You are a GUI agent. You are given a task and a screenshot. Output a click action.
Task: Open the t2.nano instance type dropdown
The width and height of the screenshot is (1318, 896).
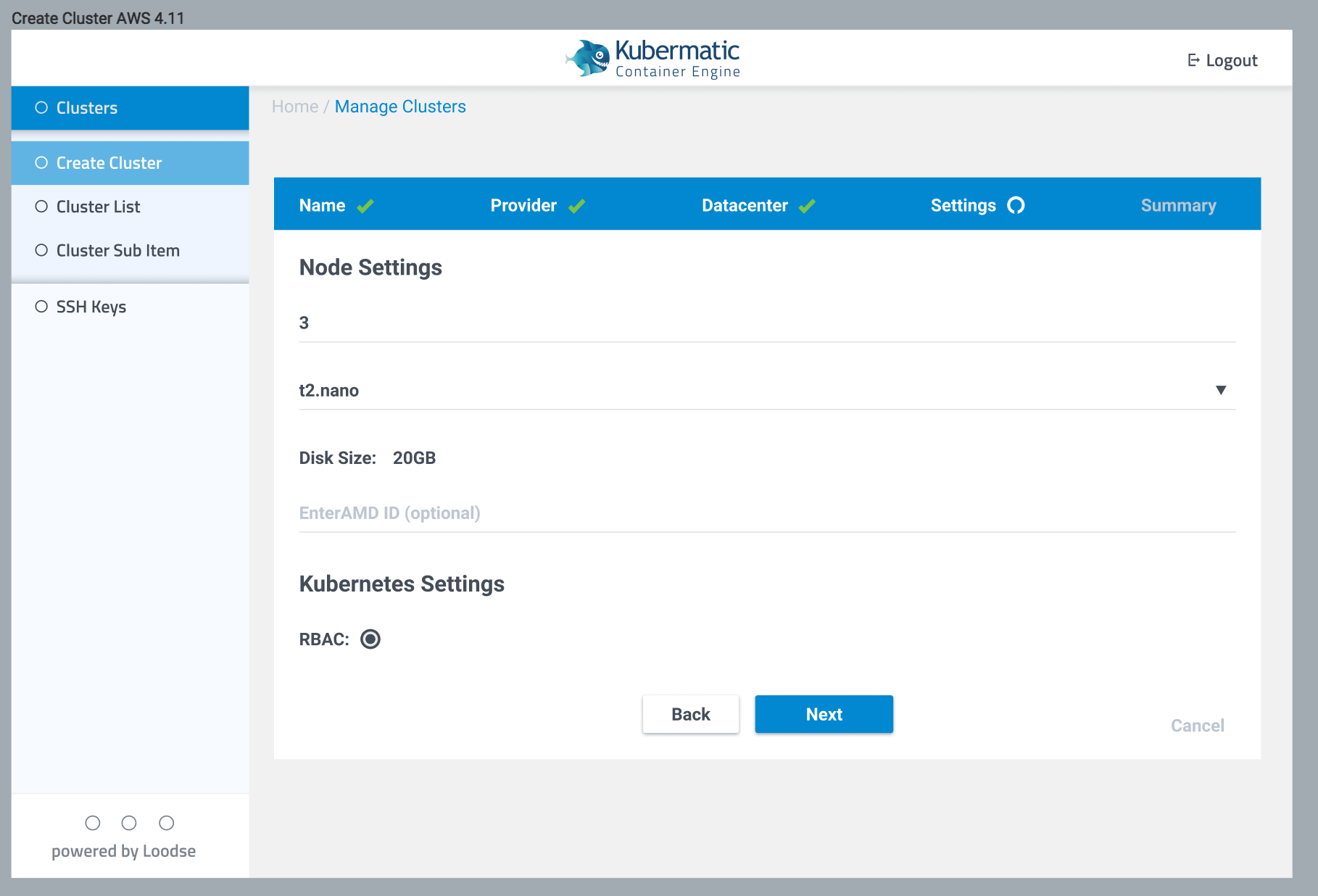1221,390
